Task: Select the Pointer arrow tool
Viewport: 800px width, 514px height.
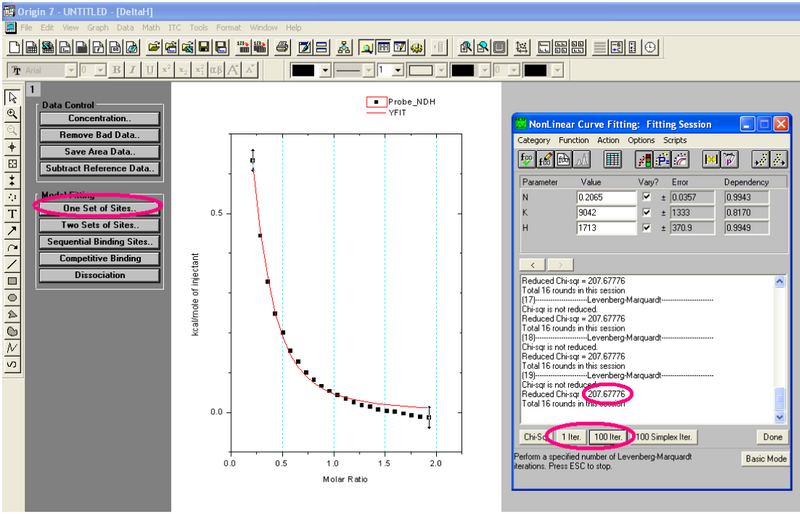Action: pyautogui.click(x=12, y=97)
